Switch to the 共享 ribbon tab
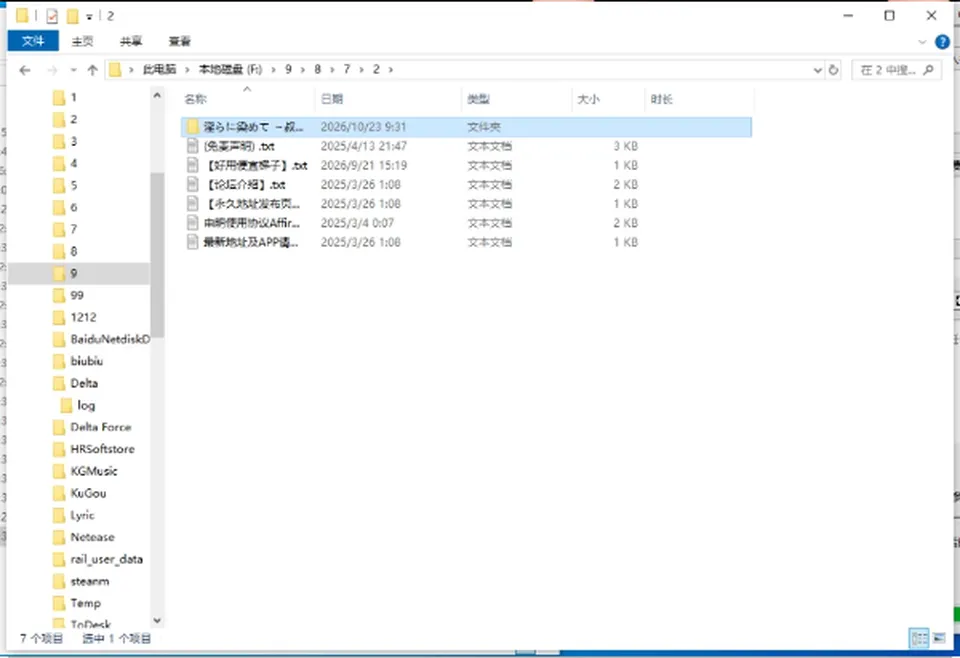Screen dimensions: 960x658 click(131, 41)
